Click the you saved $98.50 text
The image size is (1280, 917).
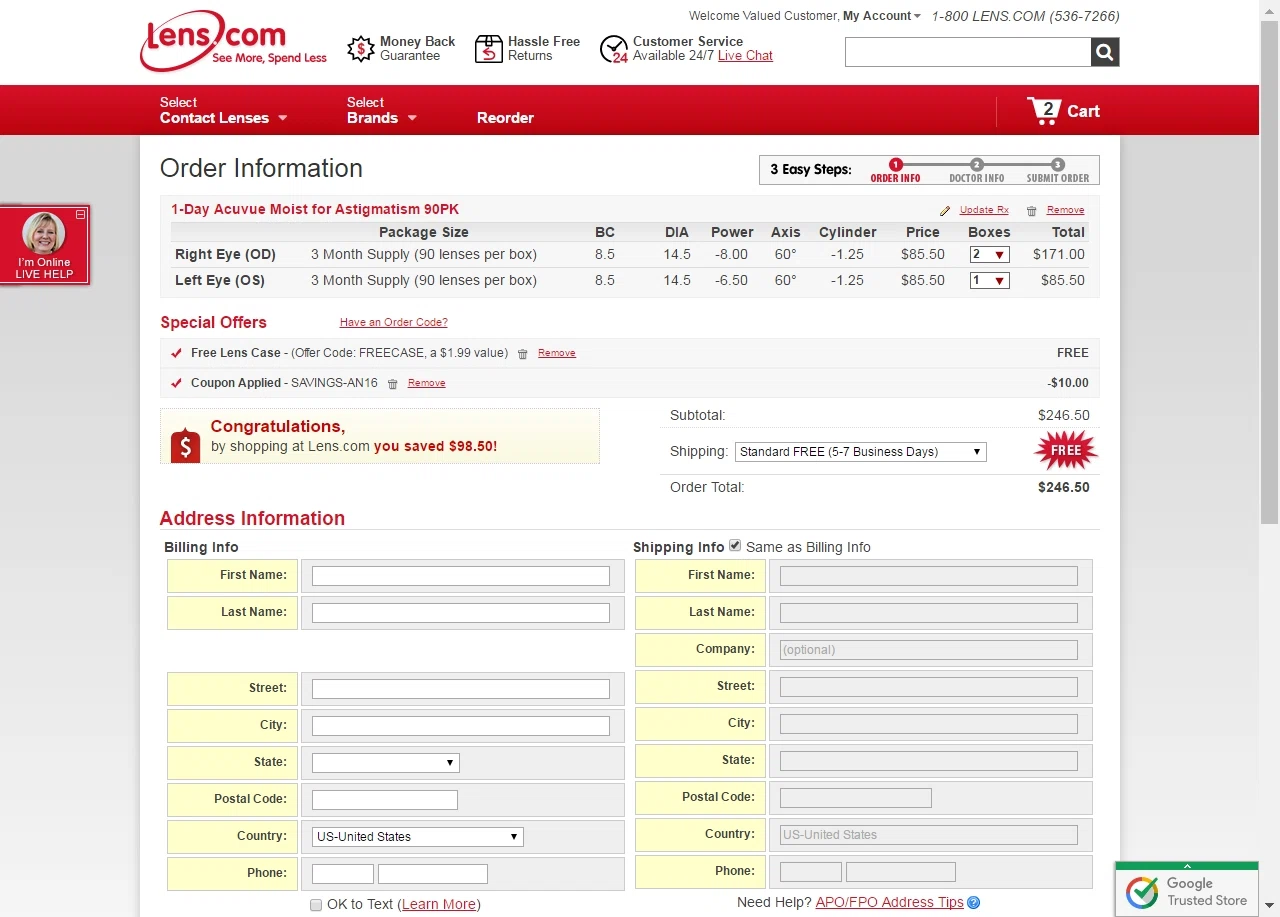tap(435, 447)
